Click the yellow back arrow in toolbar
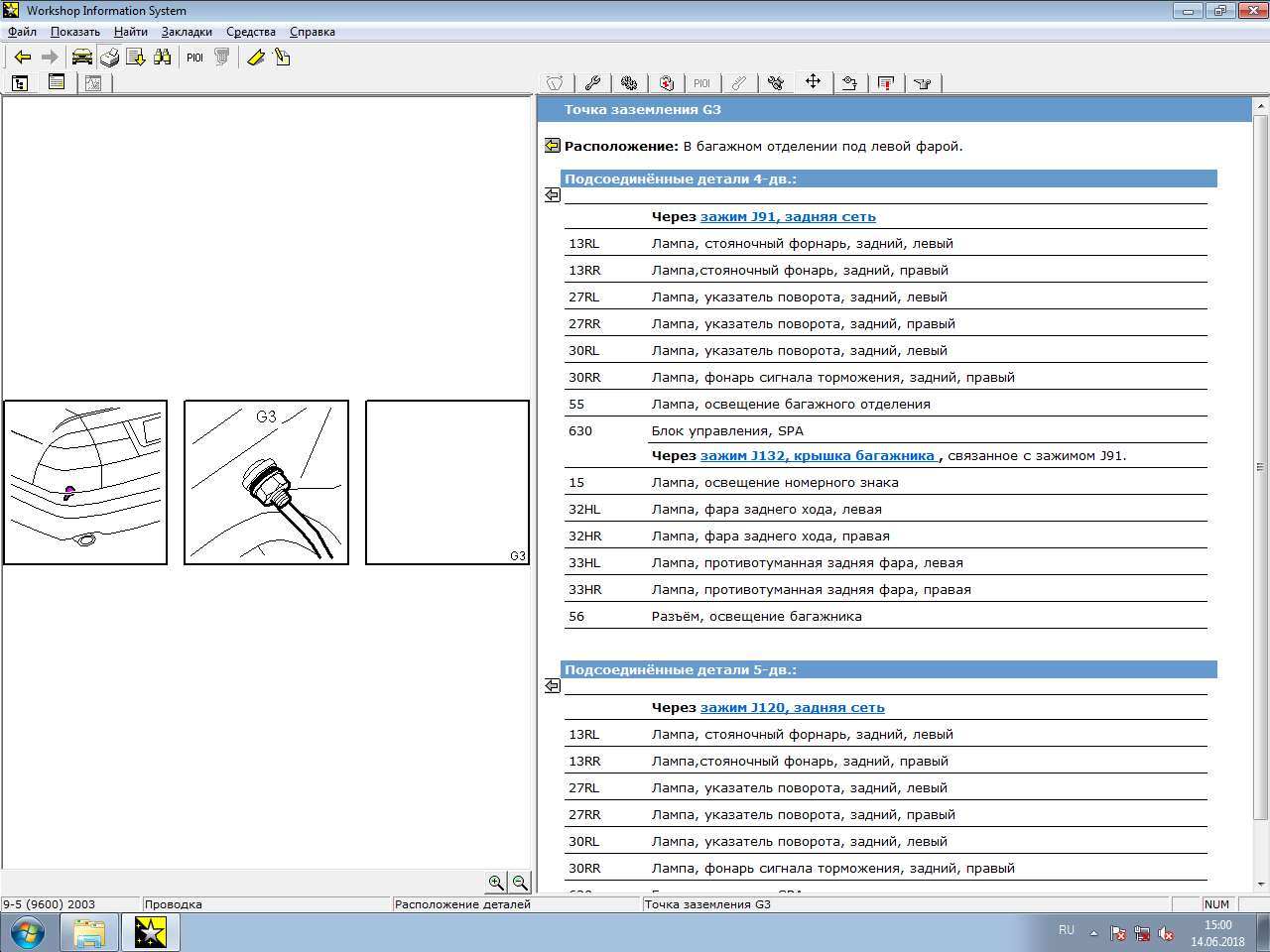1270x952 pixels. 22,58
